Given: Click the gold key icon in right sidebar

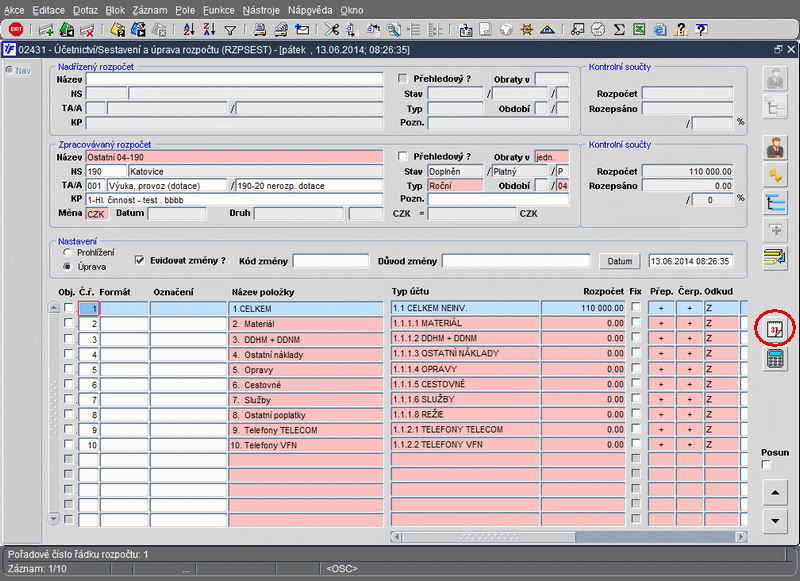Looking at the screenshot, I should (774, 175).
